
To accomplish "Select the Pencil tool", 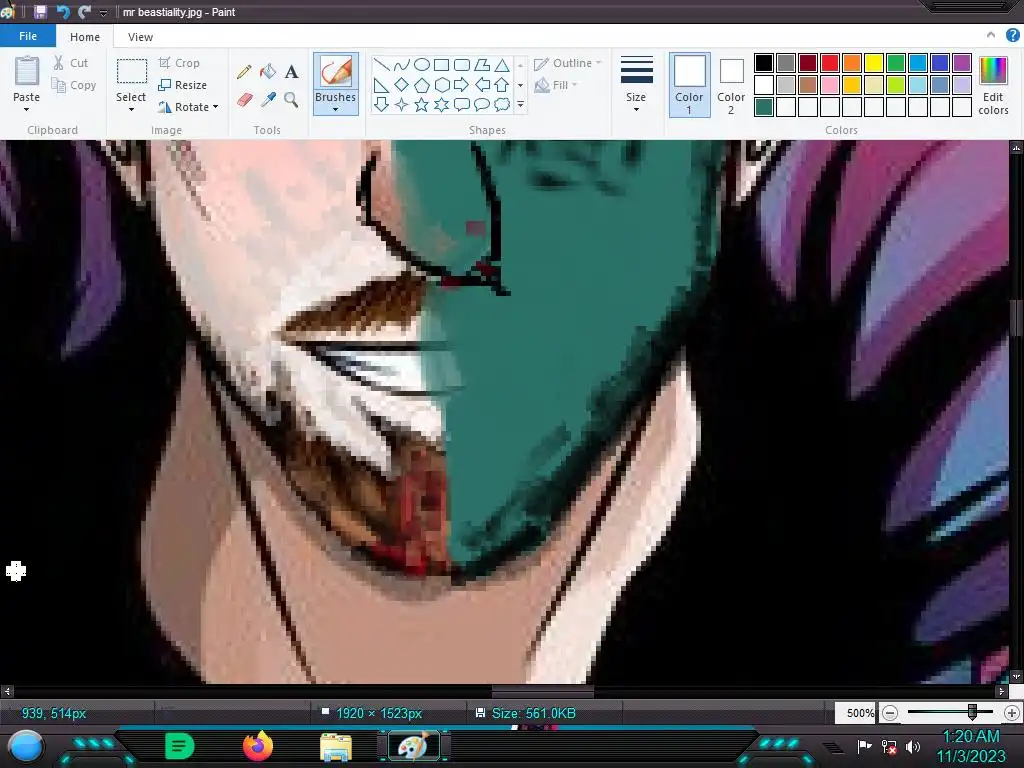I will [x=244, y=71].
